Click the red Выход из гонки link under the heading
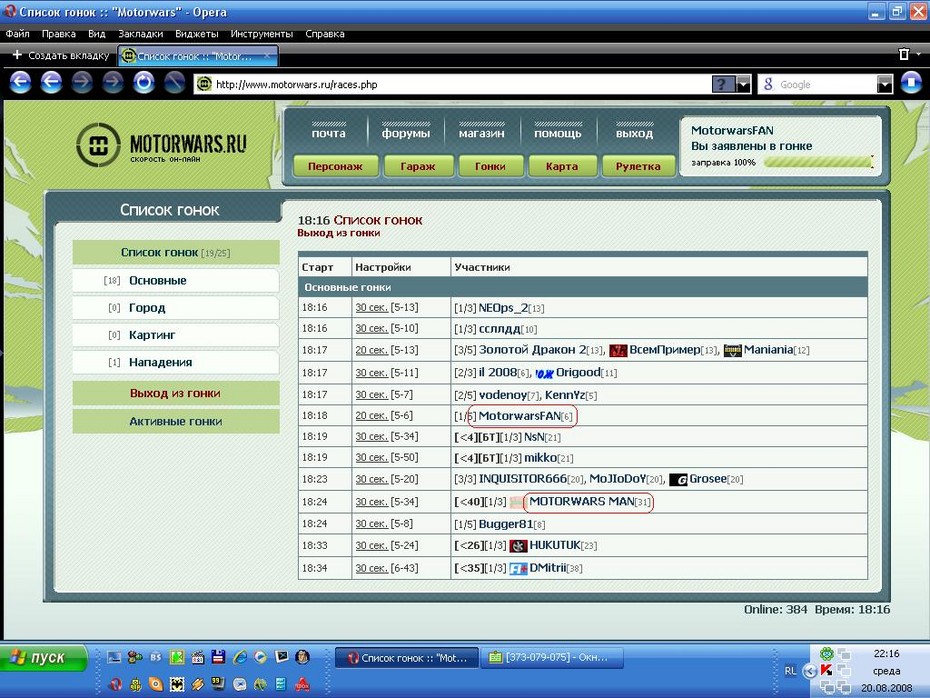Image resolution: width=930 pixels, height=698 pixels. point(339,233)
